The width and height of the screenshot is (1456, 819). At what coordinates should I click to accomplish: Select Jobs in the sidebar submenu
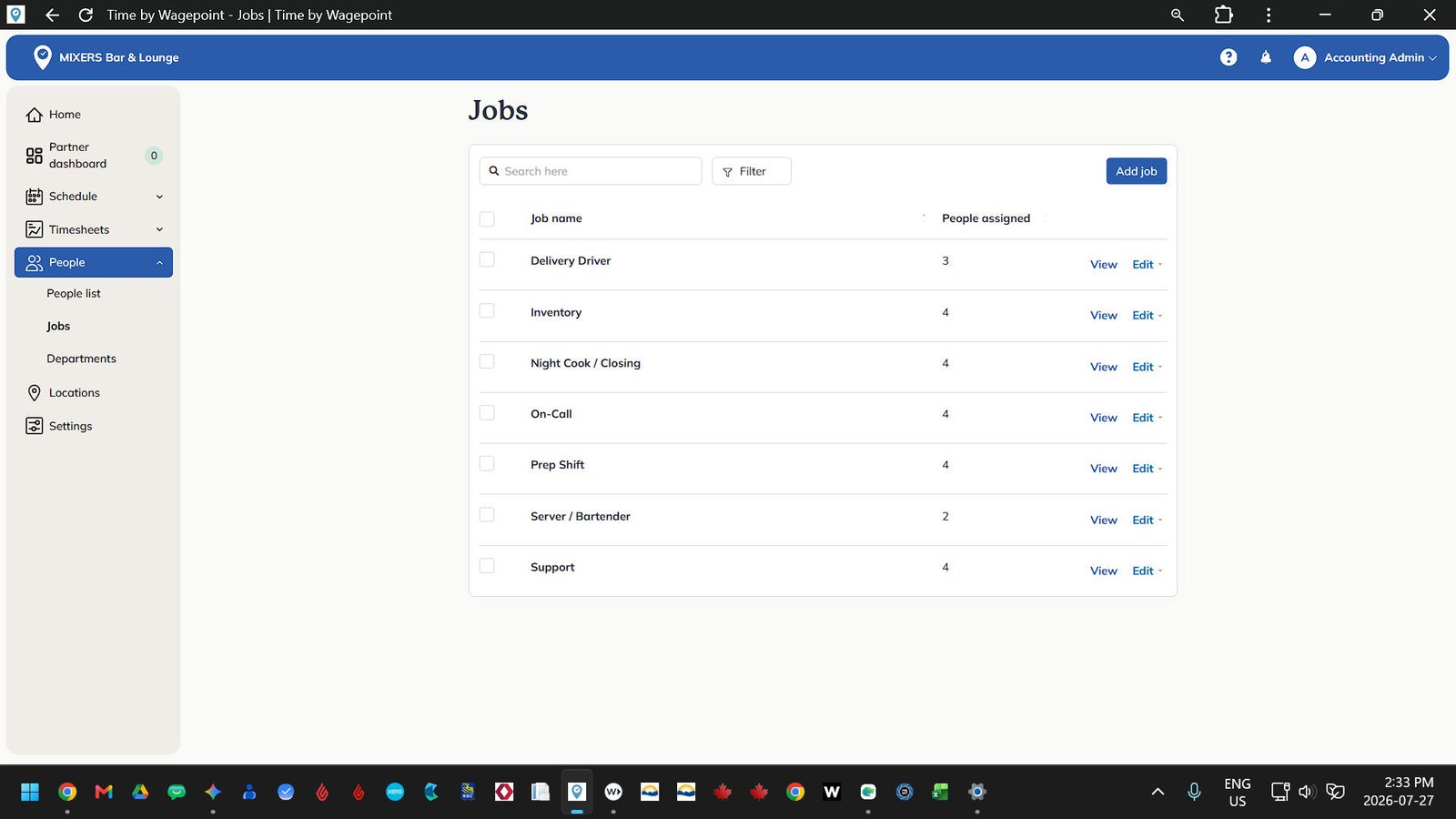pos(58,326)
